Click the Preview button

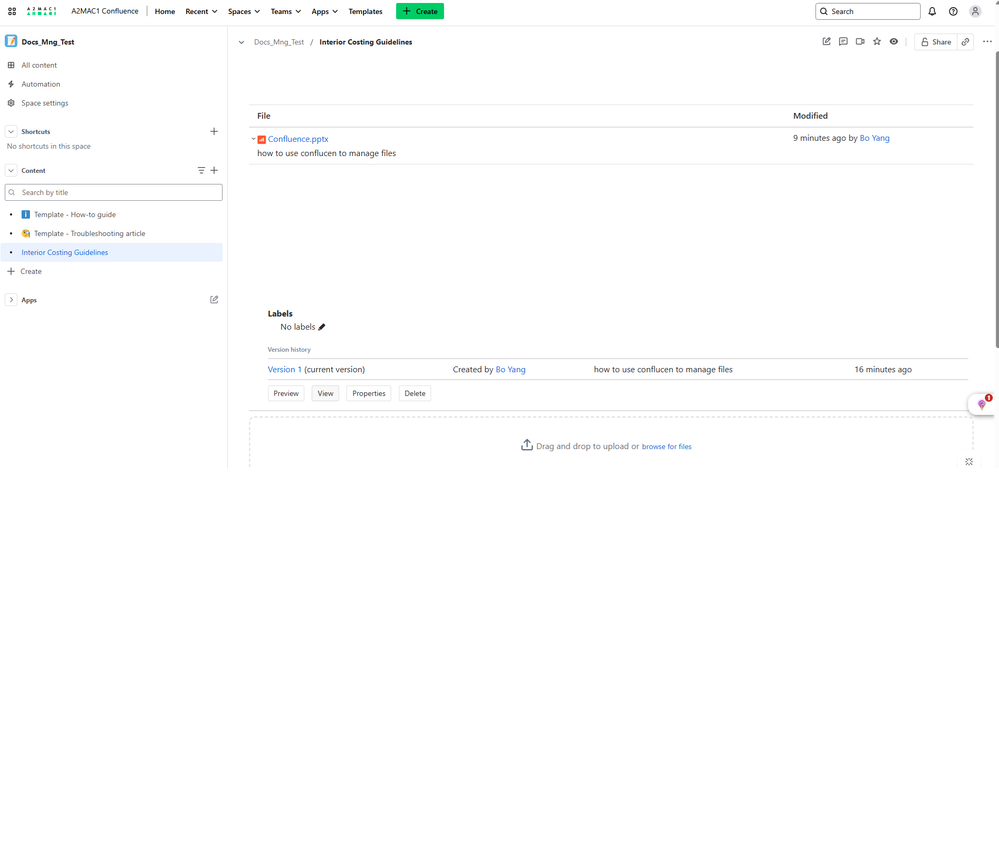286,393
